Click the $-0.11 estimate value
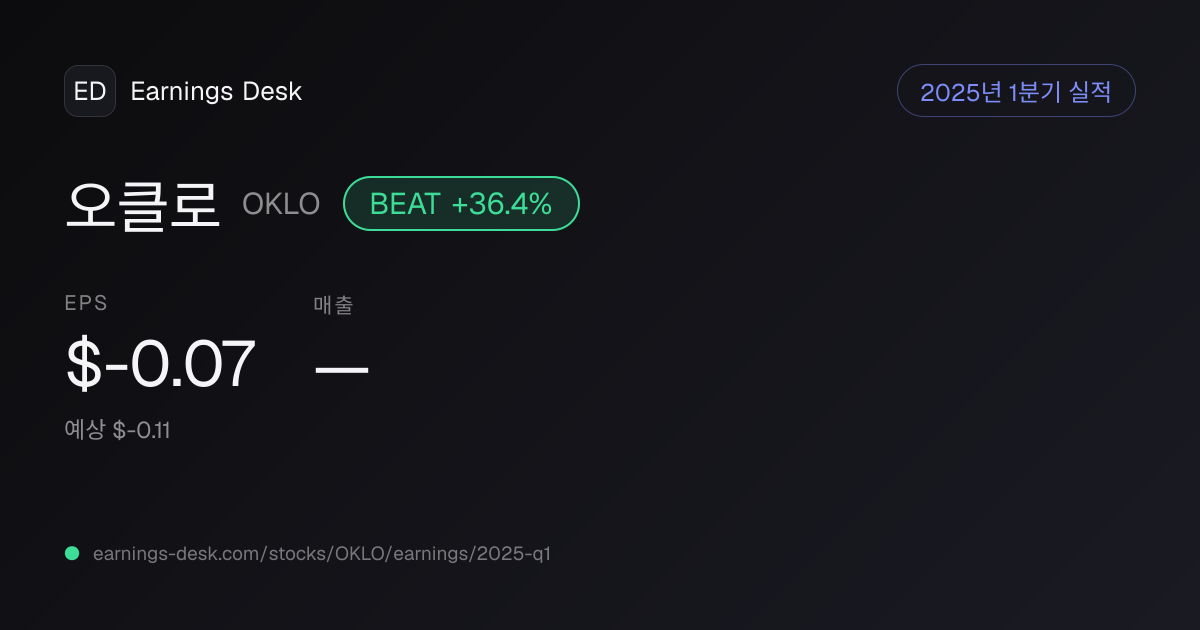Image resolution: width=1200 pixels, height=630 pixels. coord(141,431)
